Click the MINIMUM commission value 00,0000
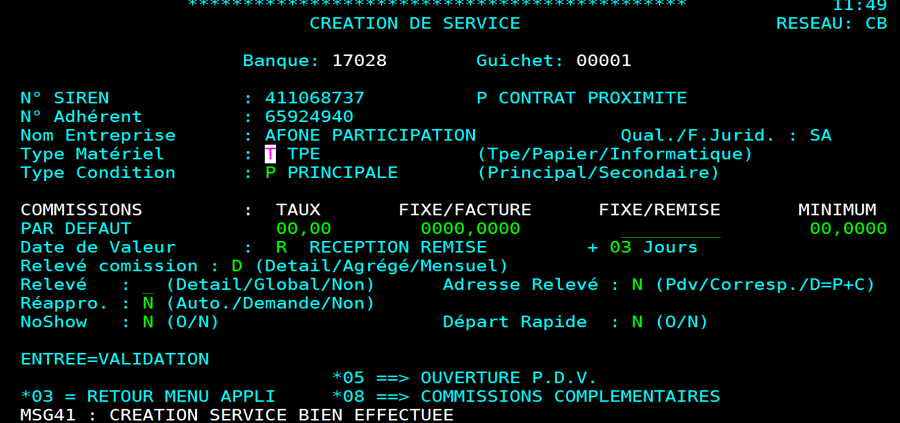 click(x=848, y=229)
